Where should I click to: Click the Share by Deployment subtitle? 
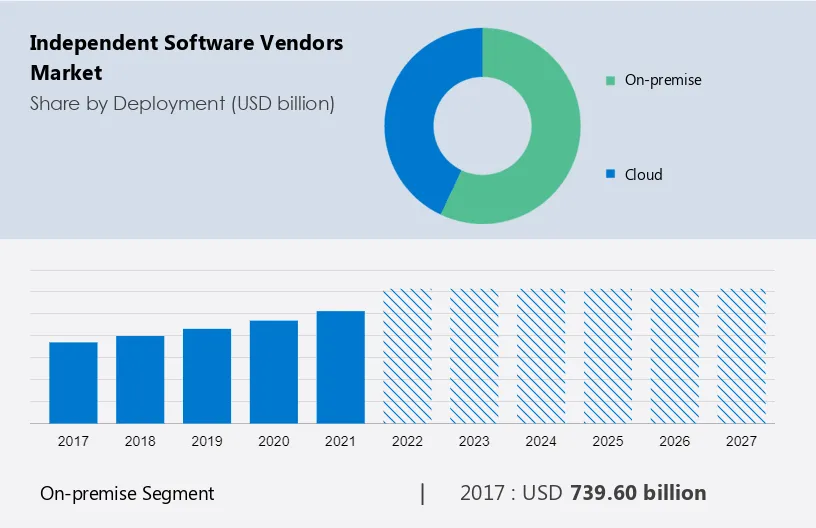point(182,104)
